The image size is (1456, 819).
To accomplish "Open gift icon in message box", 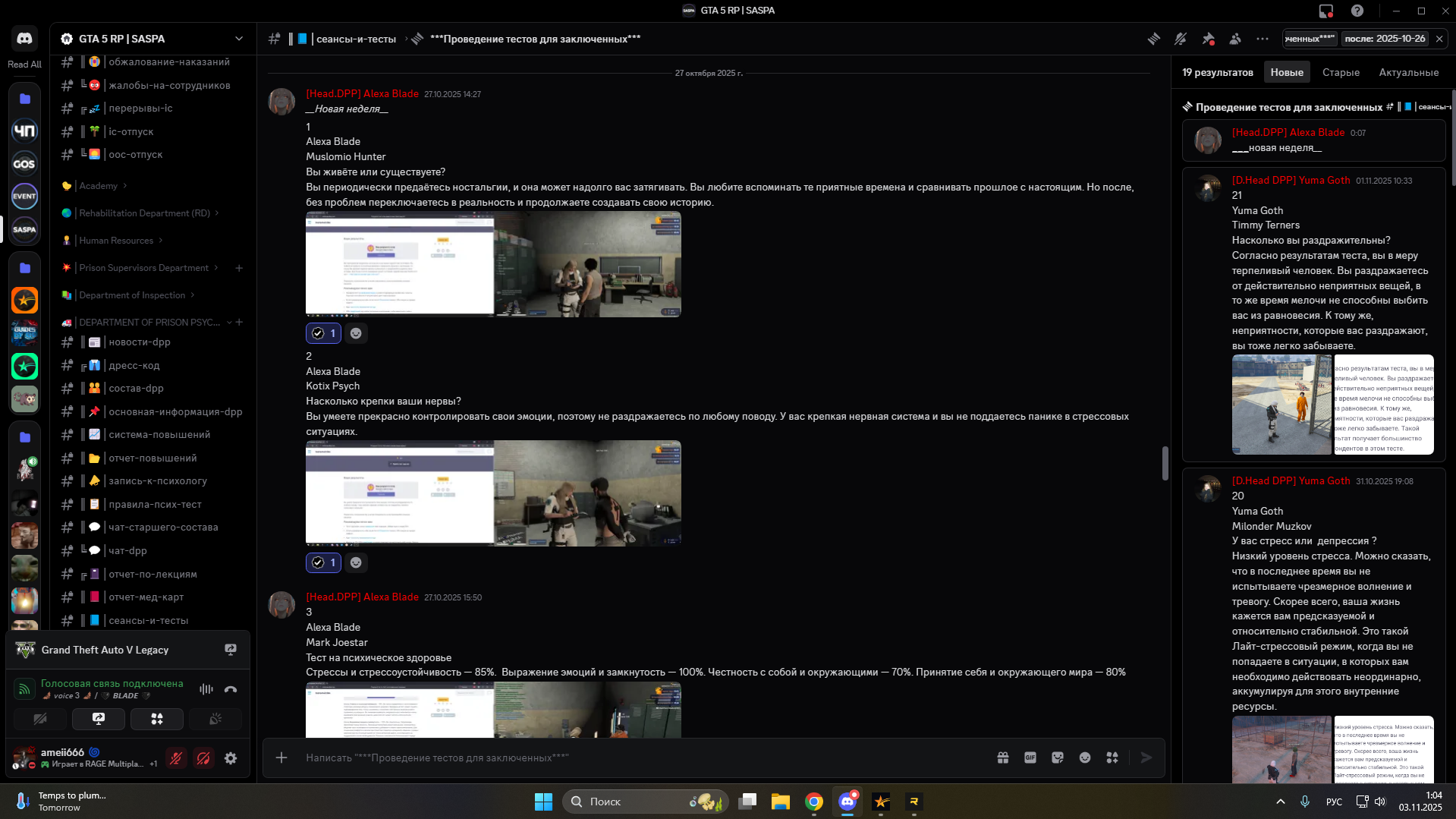I will coord(1003,758).
